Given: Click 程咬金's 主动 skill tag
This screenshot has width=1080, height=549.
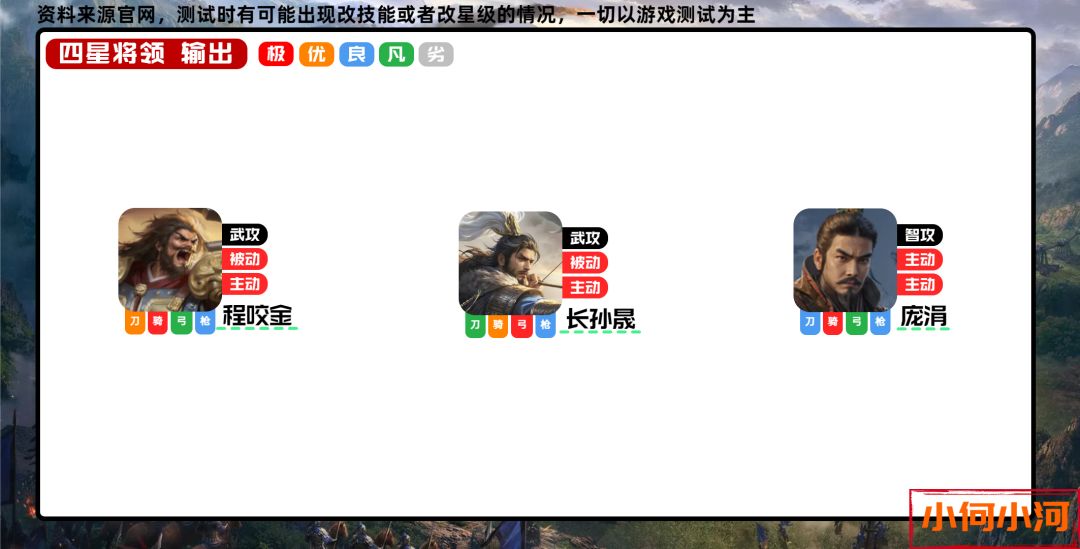Looking at the screenshot, I should [x=245, y=284].
